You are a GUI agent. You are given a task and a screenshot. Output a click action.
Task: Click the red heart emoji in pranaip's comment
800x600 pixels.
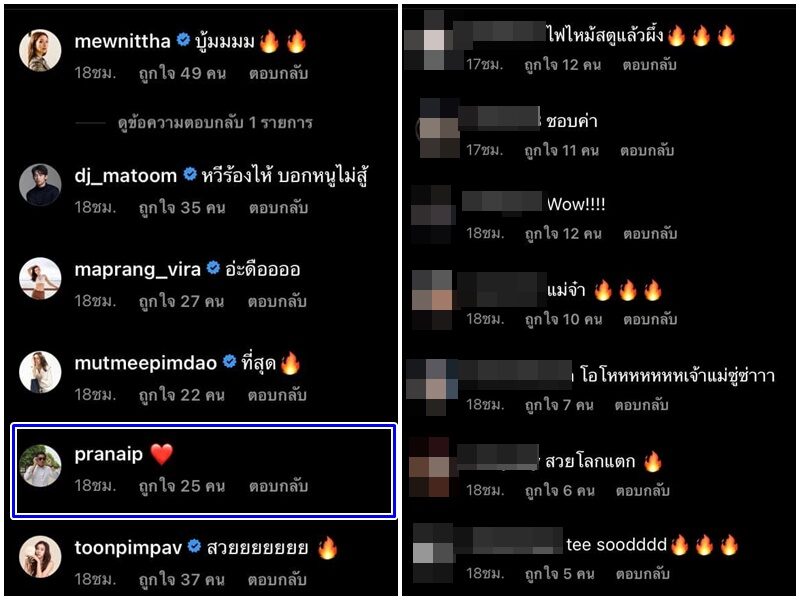pos(162,454)
